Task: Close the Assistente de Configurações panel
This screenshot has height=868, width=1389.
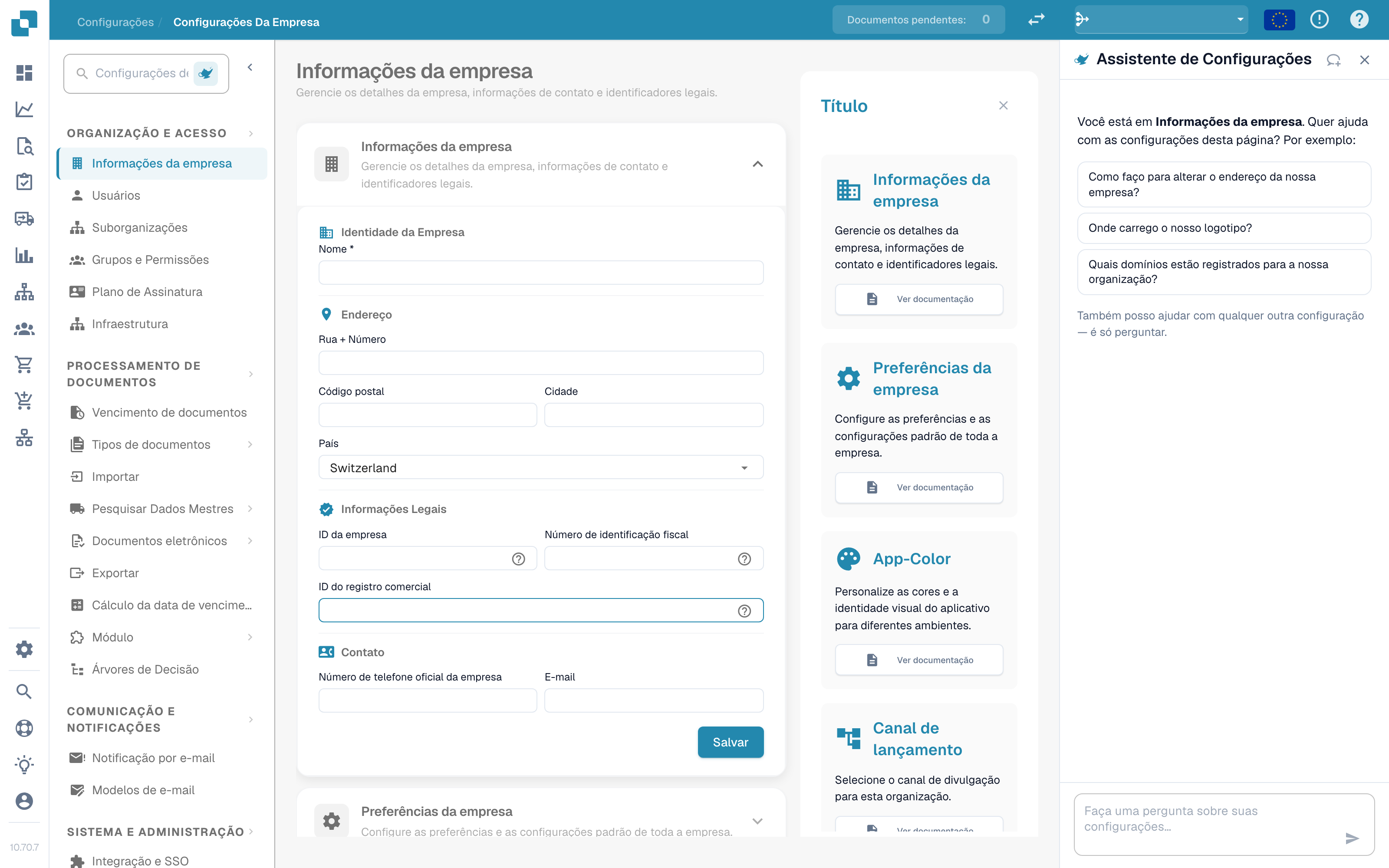Action: click(x=1364, y=60)
